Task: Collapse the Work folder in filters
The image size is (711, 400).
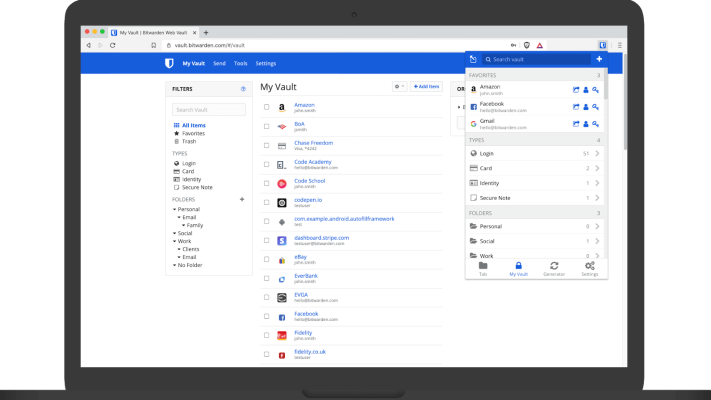Action: (x=175, y=241)
